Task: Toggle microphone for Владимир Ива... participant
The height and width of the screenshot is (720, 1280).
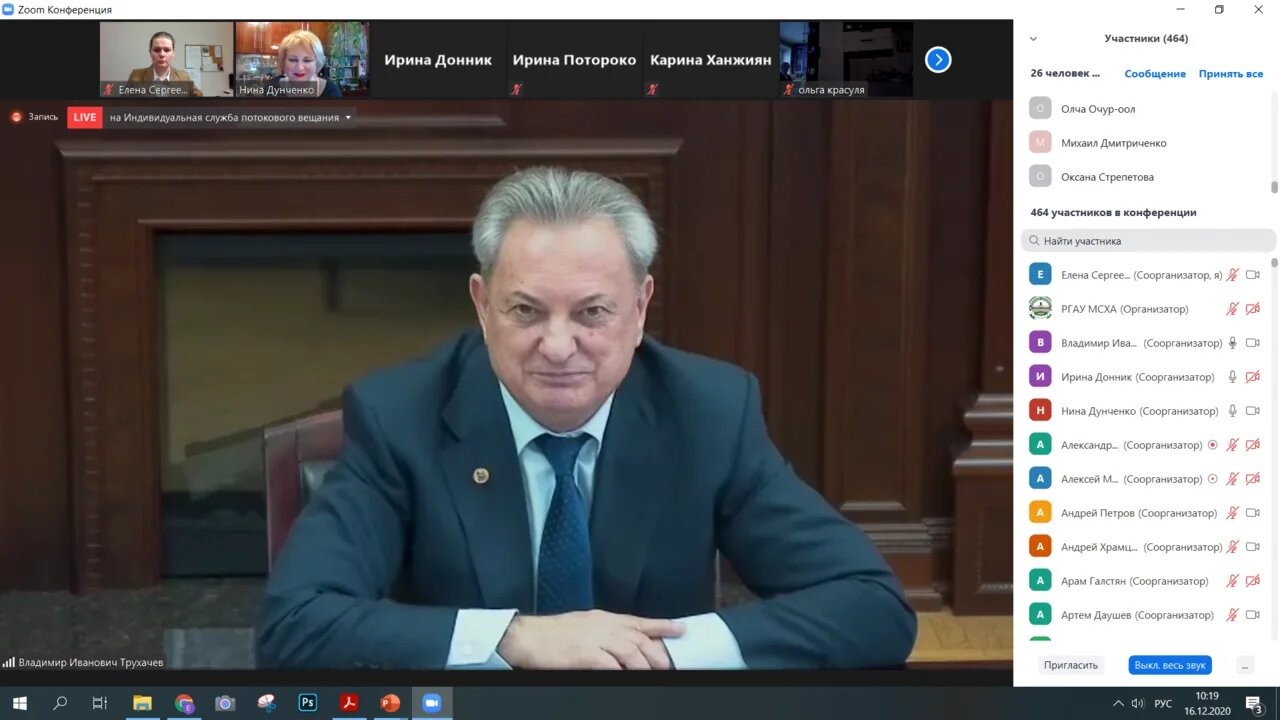Action: click(x=1232, y=343)
